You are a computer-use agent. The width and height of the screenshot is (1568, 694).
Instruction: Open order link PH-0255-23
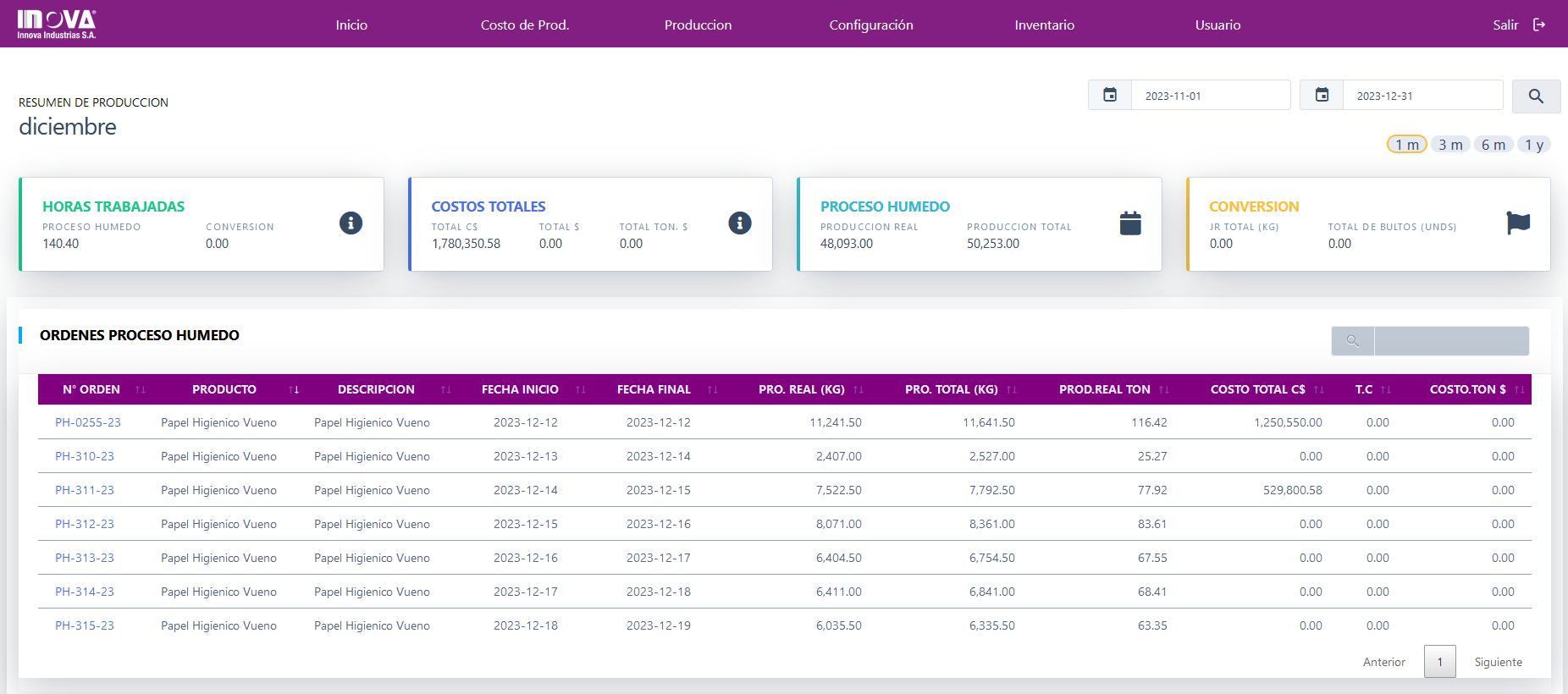(x=87, y=422)
